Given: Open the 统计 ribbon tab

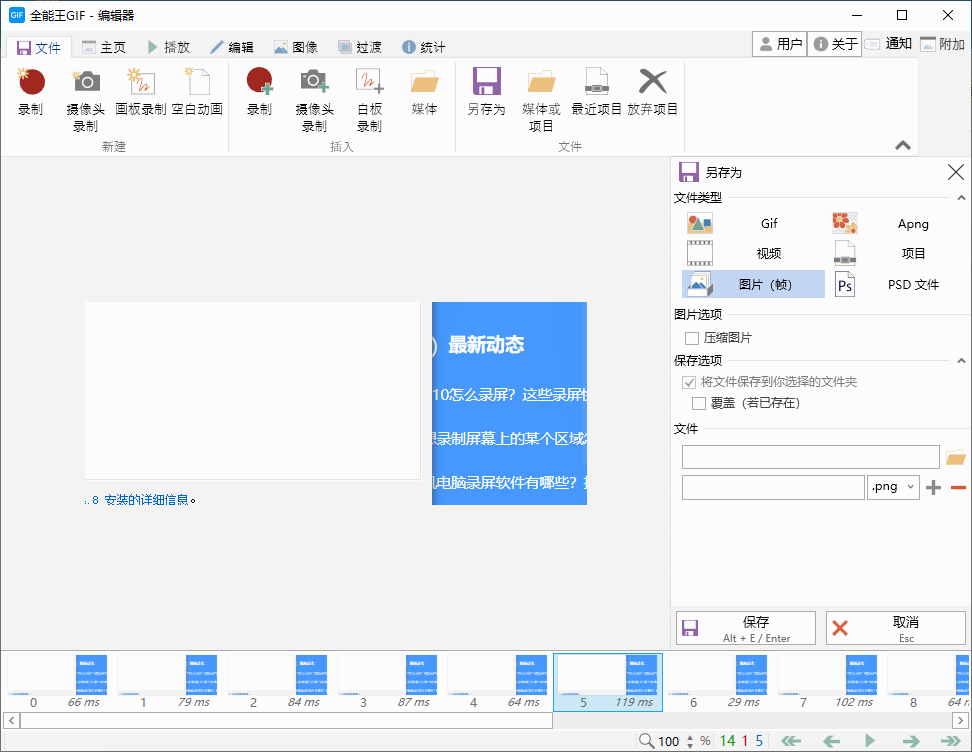Looking at the screenshot, I should coord(424,47).
